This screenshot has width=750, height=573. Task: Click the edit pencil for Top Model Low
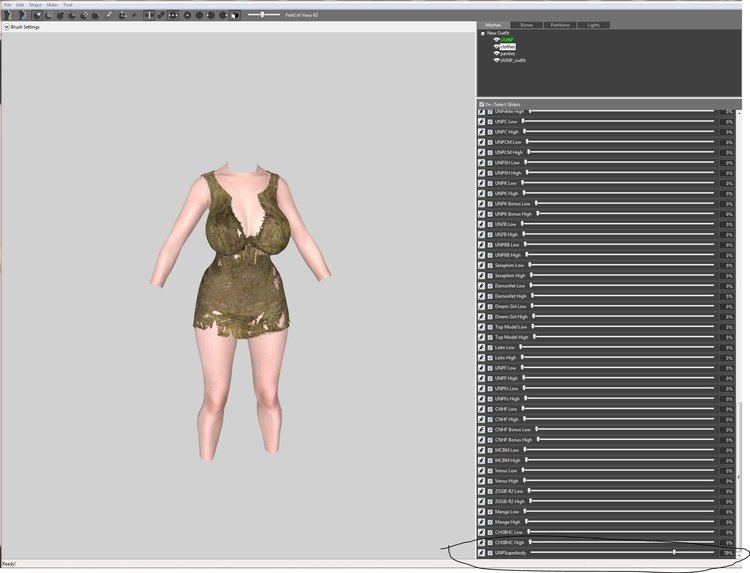point(482,327)
